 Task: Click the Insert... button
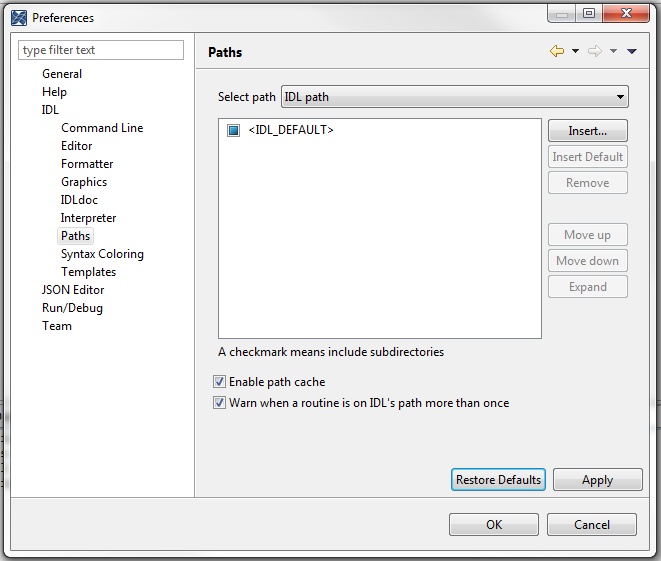[x=588, y=131]
